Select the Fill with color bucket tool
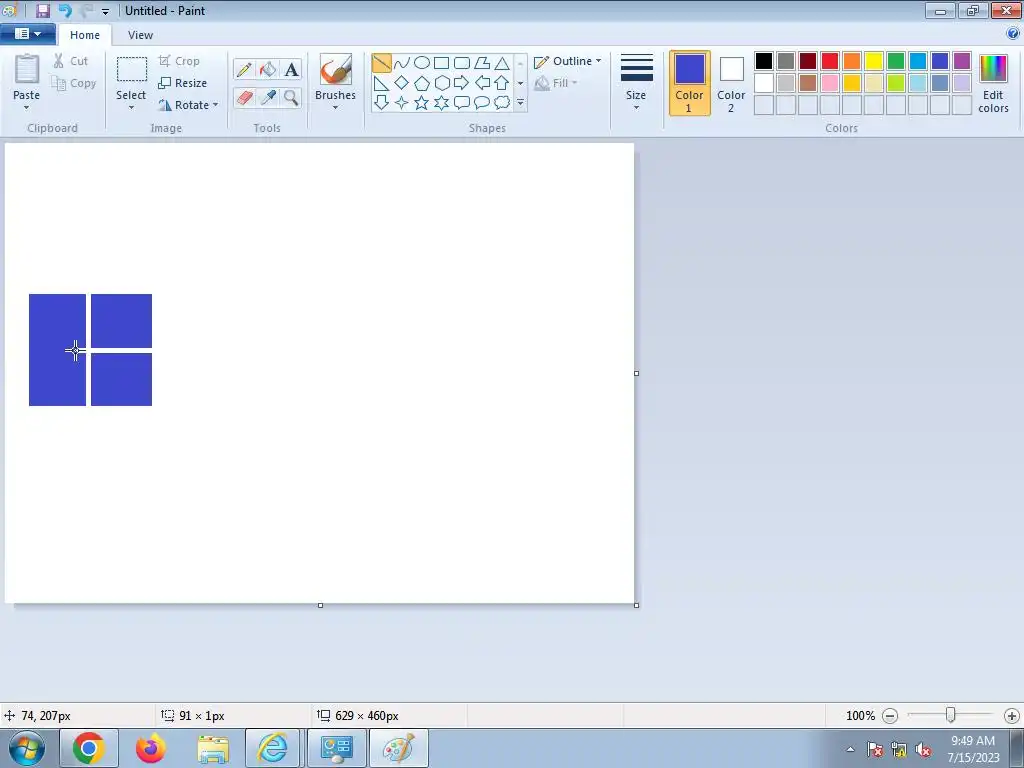The width and height of the screenshot is (1024, 768). coord(268,69)
